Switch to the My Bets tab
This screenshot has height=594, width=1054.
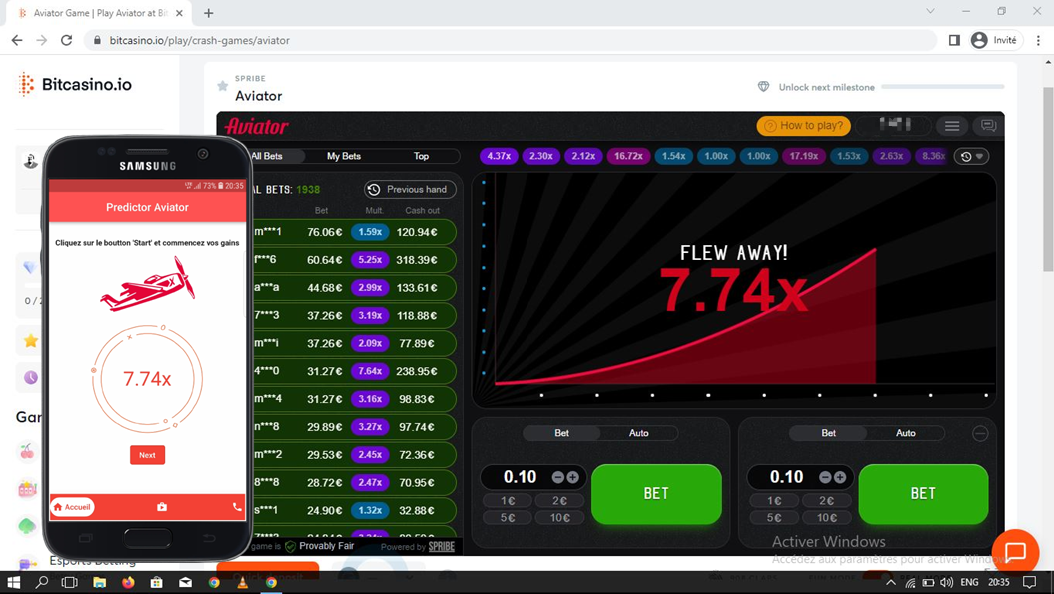343,156
